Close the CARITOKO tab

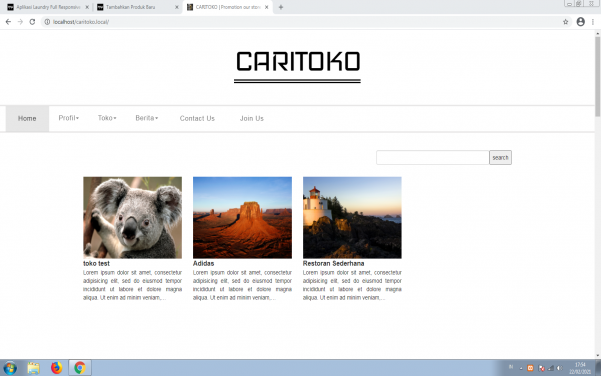tap(266, 7)
